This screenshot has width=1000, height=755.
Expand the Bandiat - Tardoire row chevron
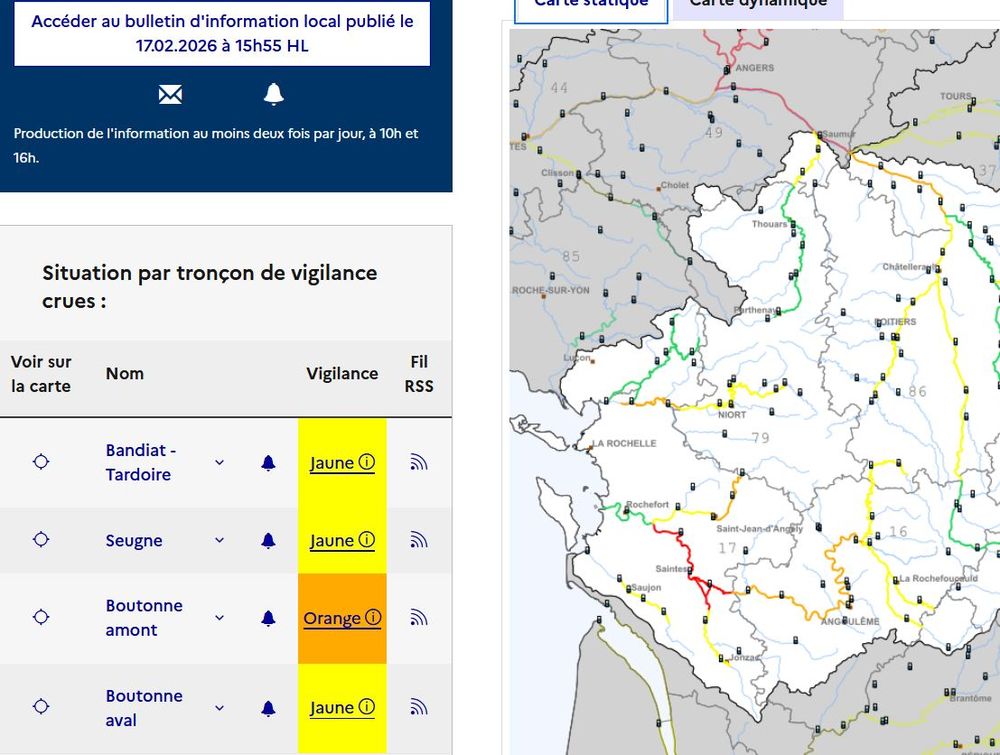(220, 463)
